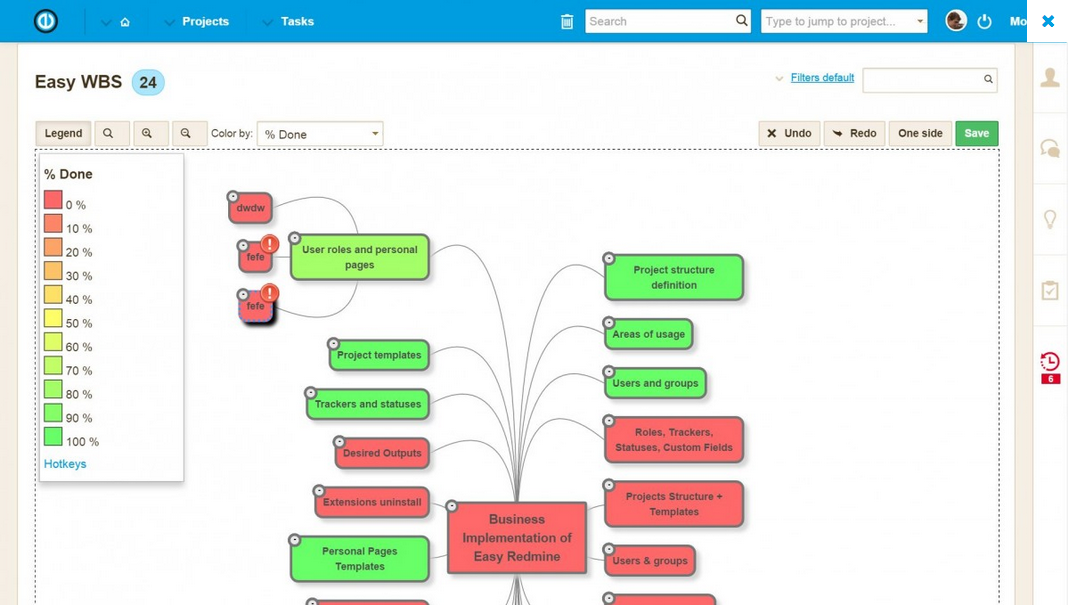Click the Redo button
This screenshot has width=1068, height=605.
(854, 134)
